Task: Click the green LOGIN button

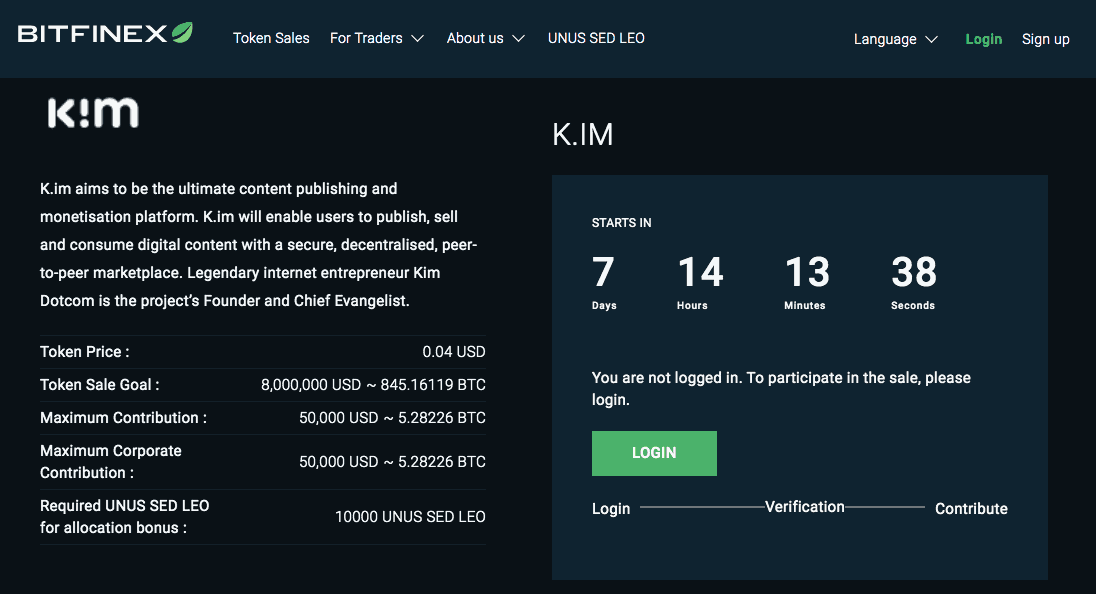Action: click(654, 454)
